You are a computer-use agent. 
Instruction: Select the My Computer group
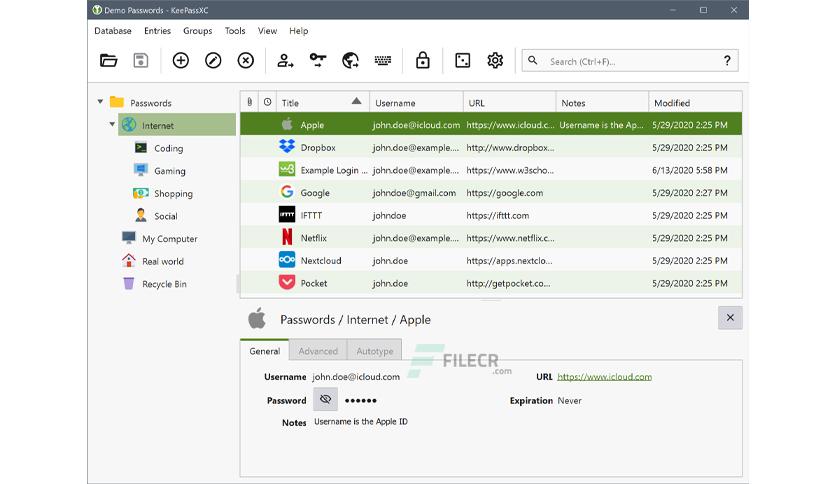click(x=170, y=239)
